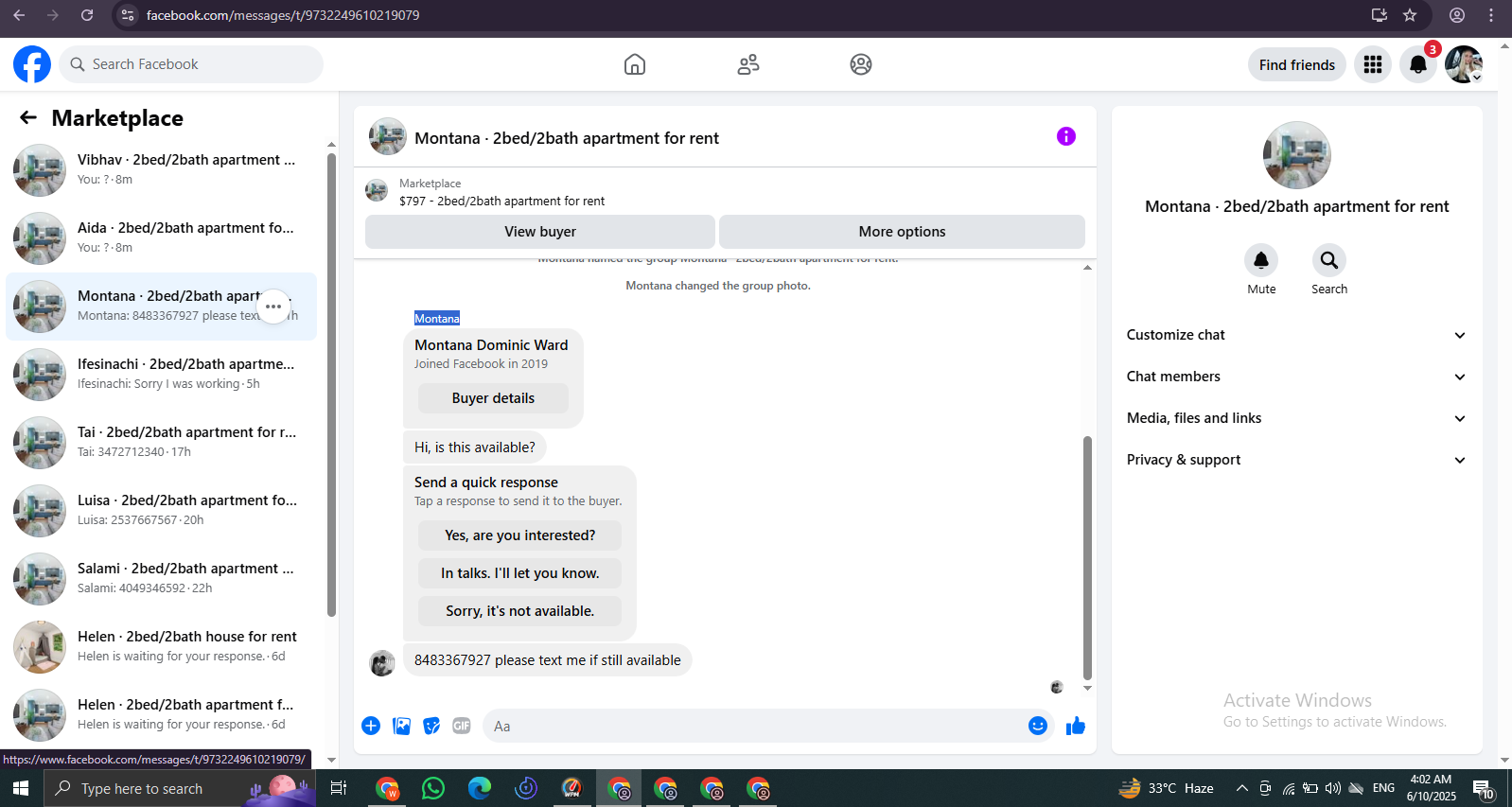Choose a sticker icon in composer
This screenshot has width=1512, height=807.
point(431,726)
